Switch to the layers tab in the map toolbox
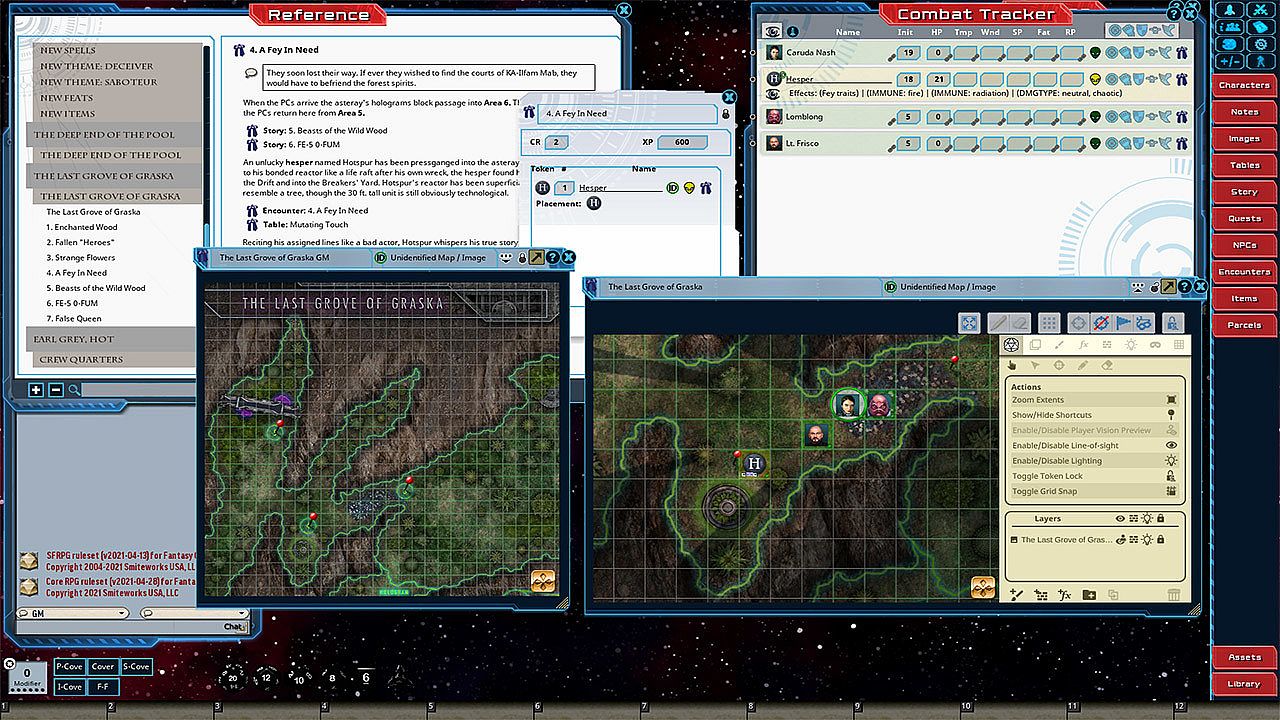The width and height of the screenshot is (1280, 720). click(x=1035, y=345)
